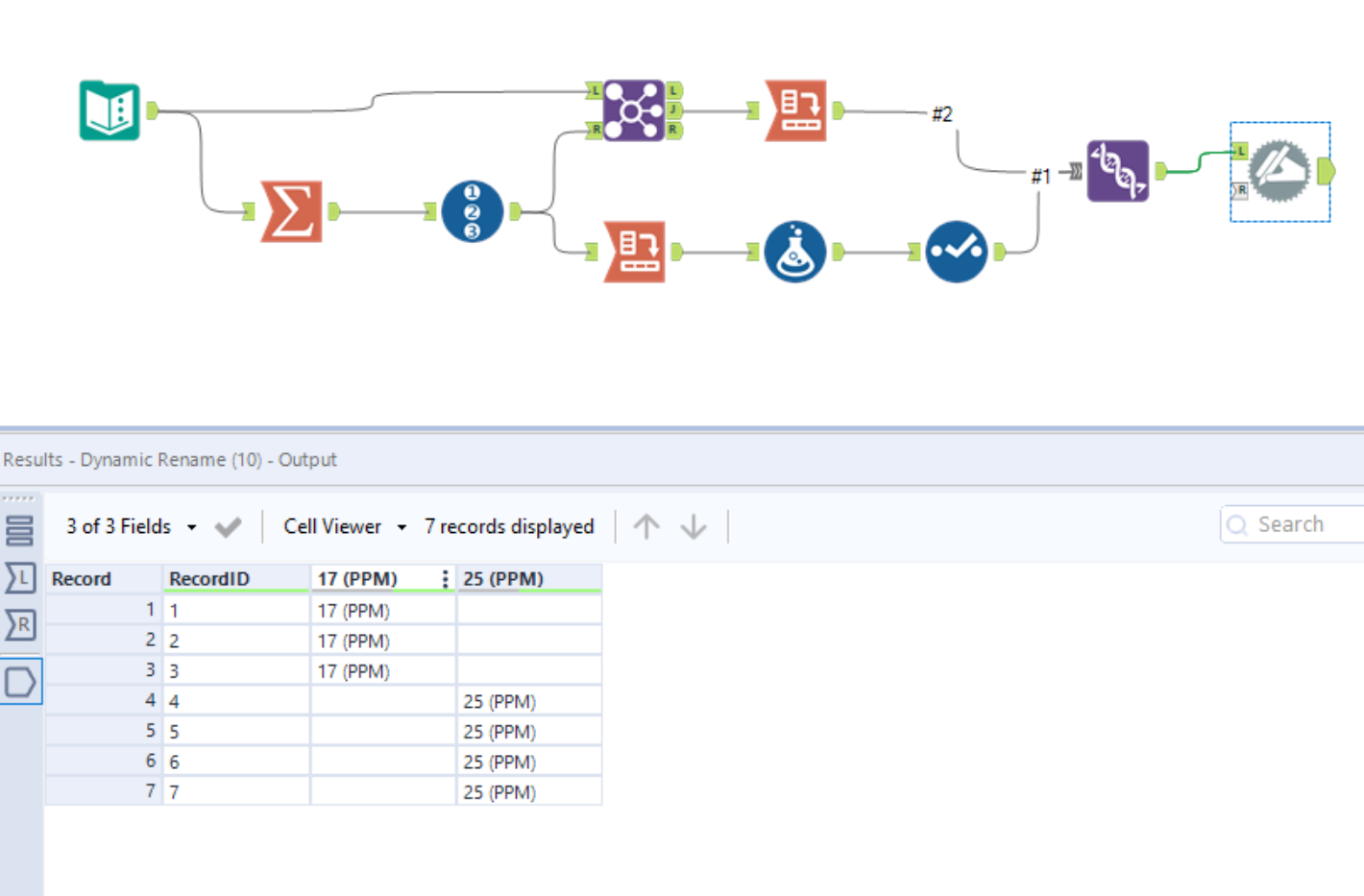
Task: Select the Formula tool with the beaker icon
Action: 795,252
